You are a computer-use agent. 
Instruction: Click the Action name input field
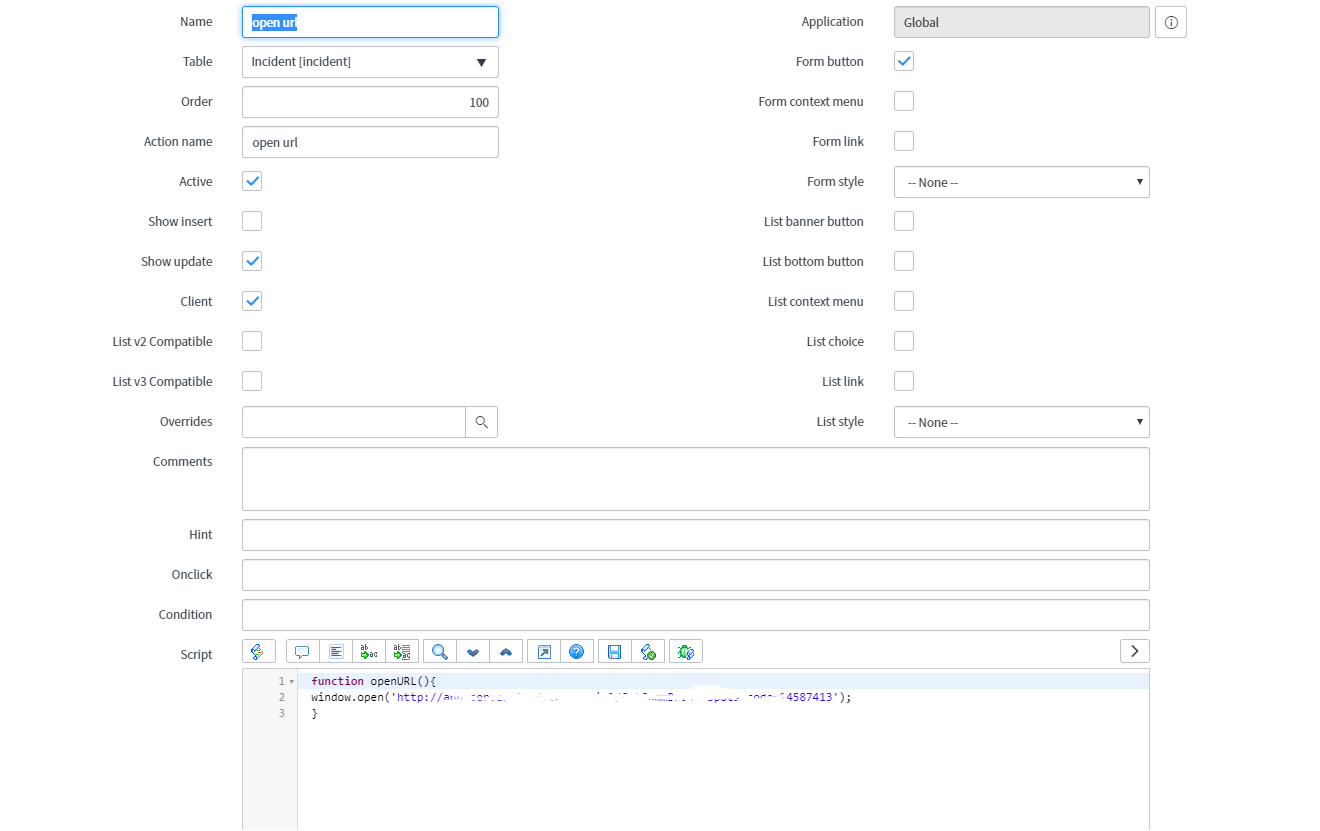point(370,142)
